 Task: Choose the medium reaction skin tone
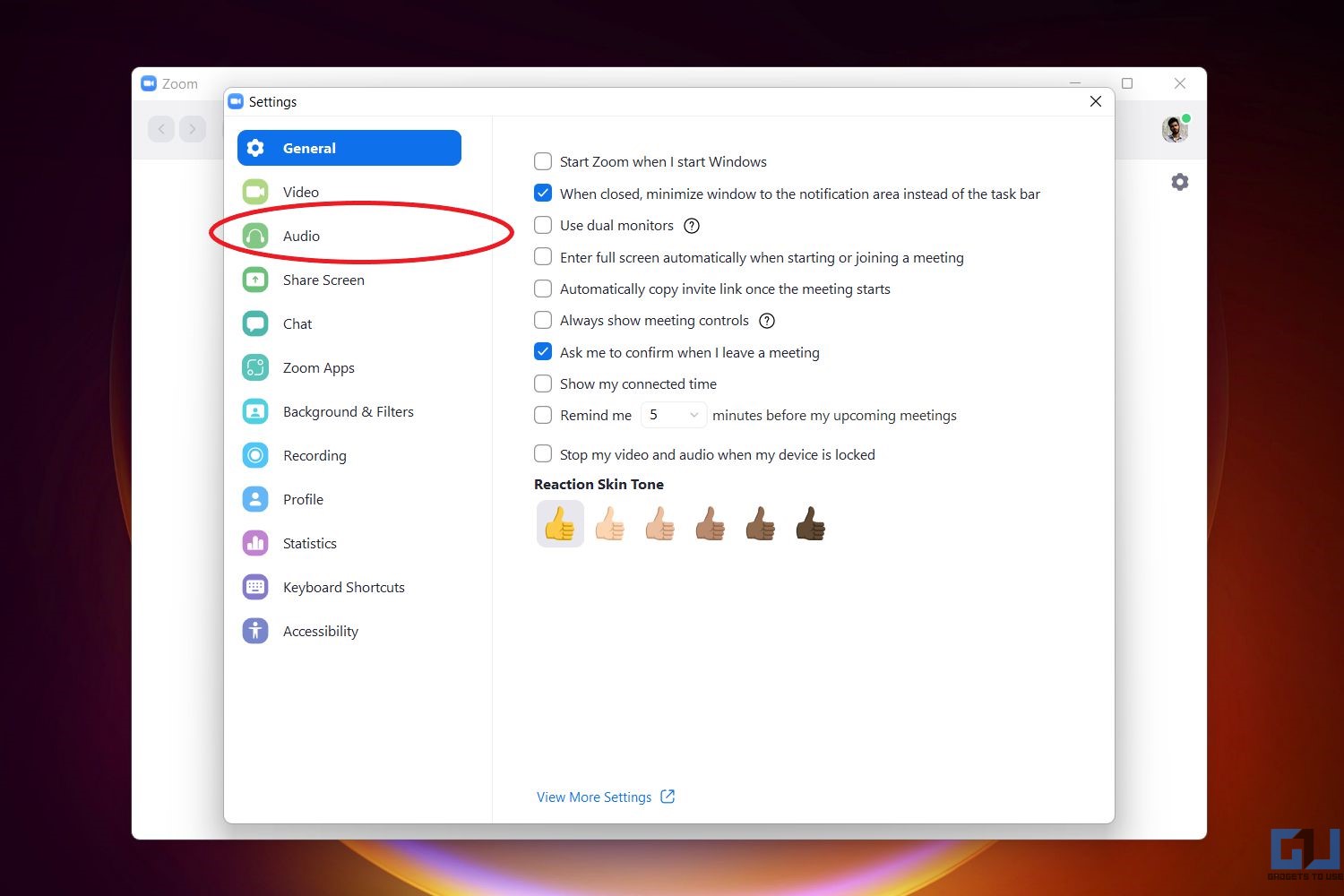pos(711,524)
